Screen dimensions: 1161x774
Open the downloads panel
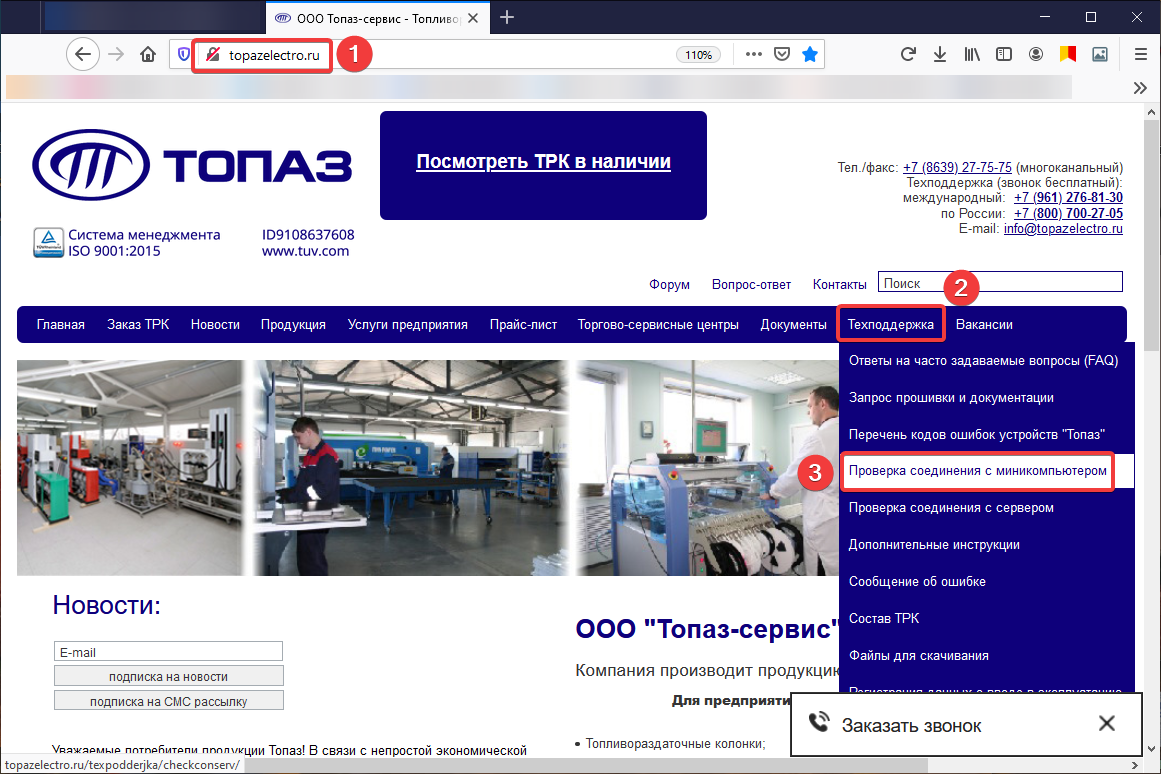click(x=940, y=54)
